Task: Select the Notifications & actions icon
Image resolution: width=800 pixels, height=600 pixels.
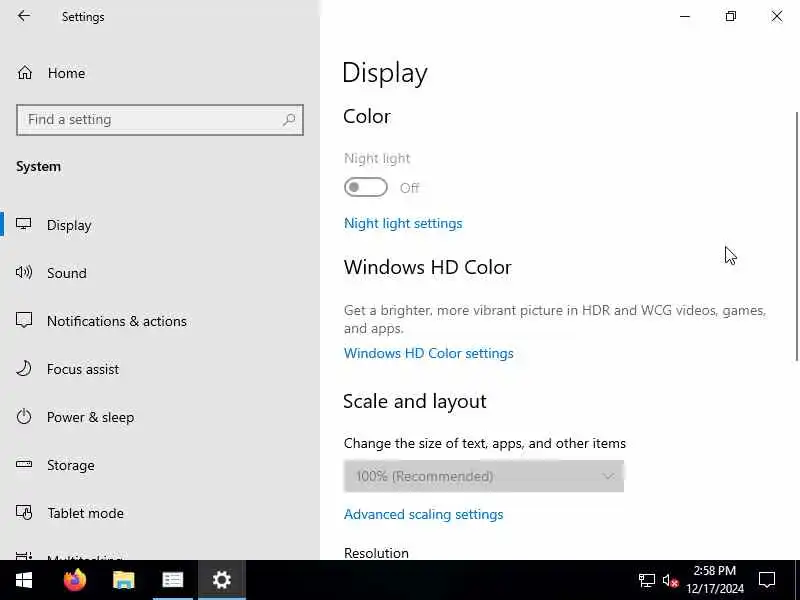Action: coord(23,320)
